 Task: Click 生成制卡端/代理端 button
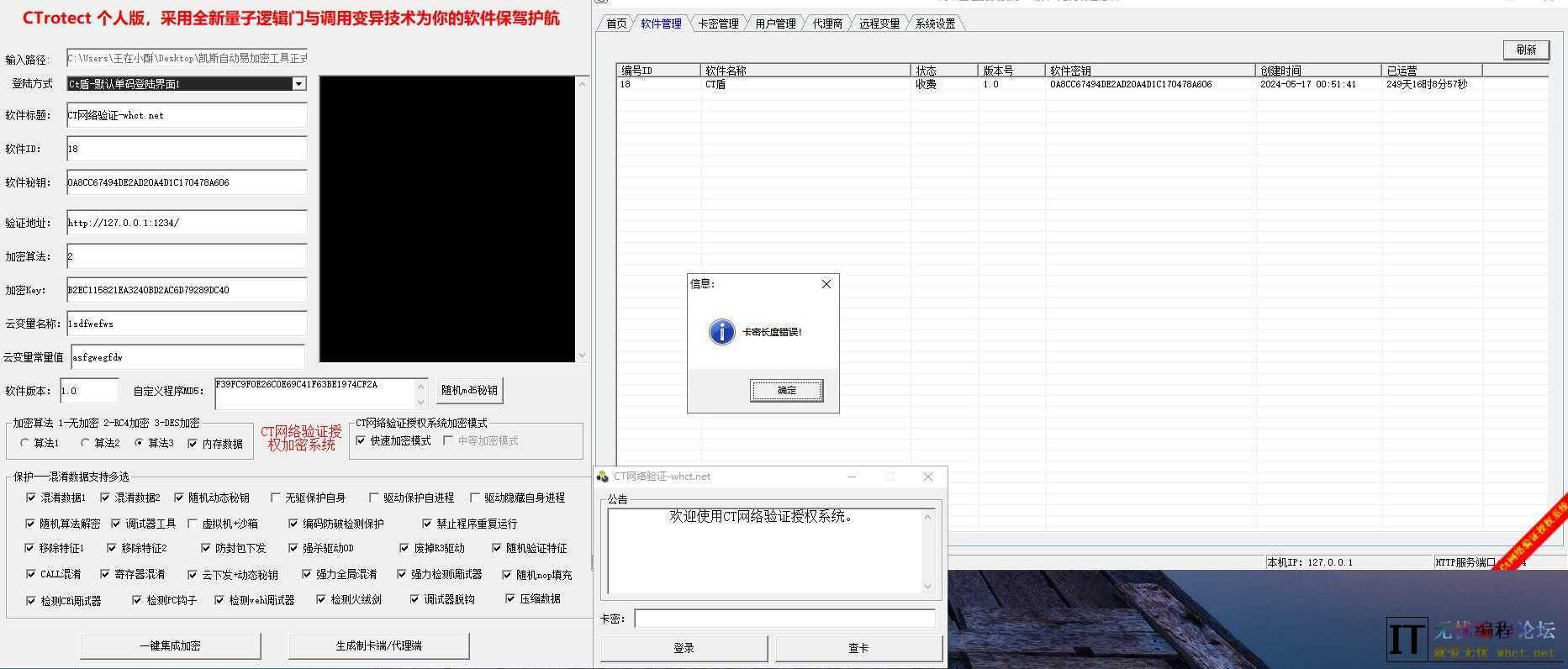[x=378, y=645]
